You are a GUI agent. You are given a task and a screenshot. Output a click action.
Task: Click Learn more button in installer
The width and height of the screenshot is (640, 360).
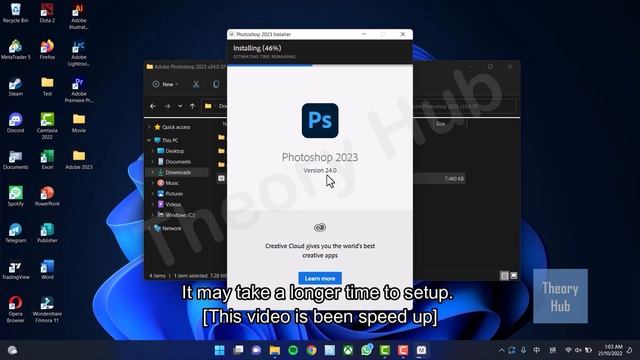point(320,278)
